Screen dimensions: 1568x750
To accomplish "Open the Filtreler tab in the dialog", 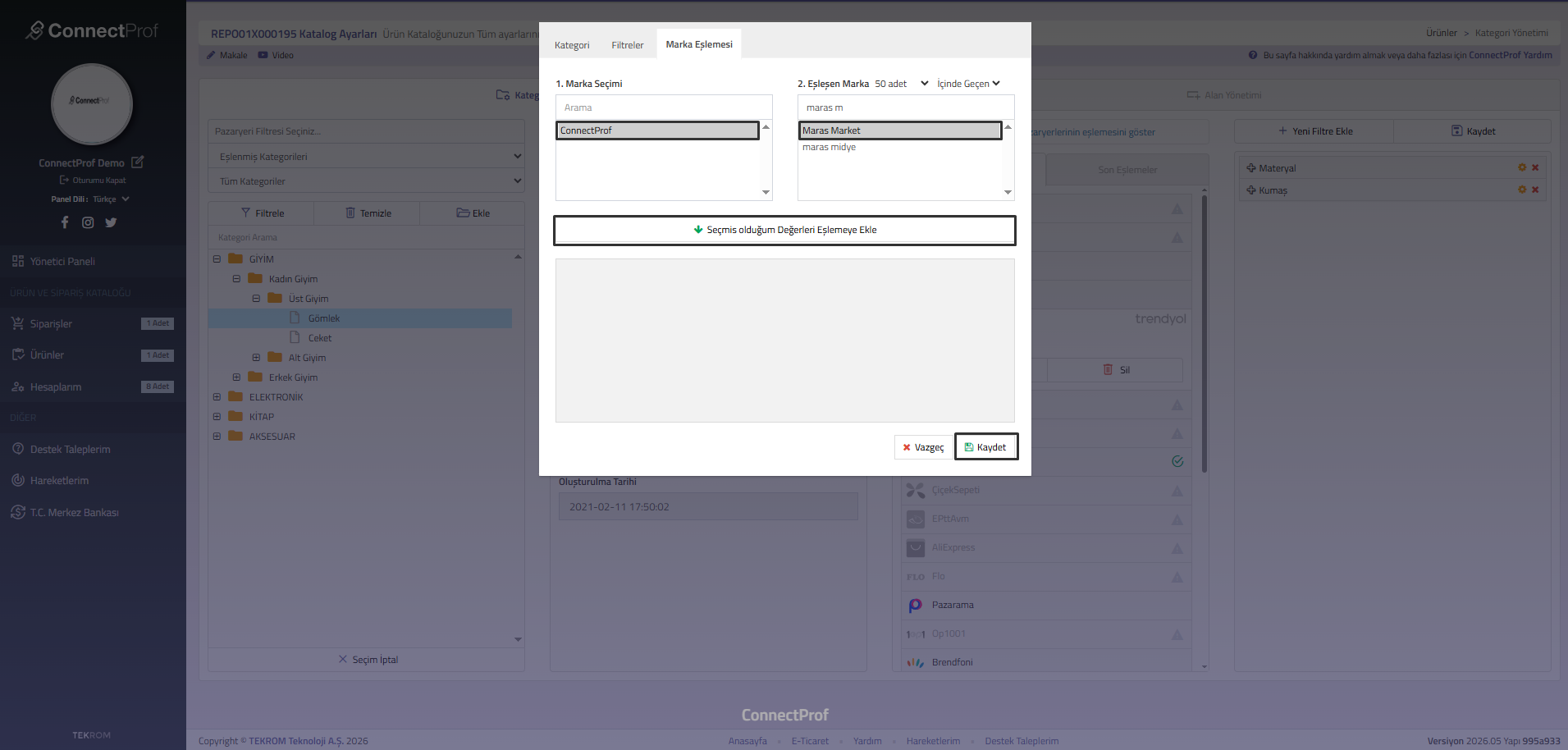I will [x=627, y=45].
